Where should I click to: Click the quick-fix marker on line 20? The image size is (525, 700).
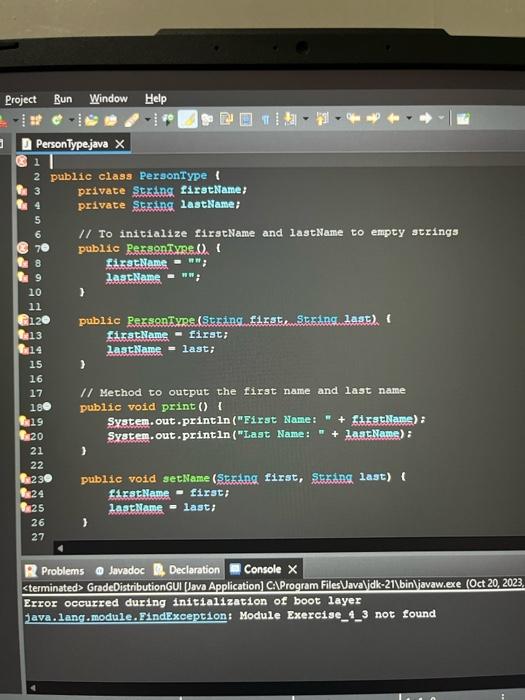pyautogui.click(x=24, y=435)
